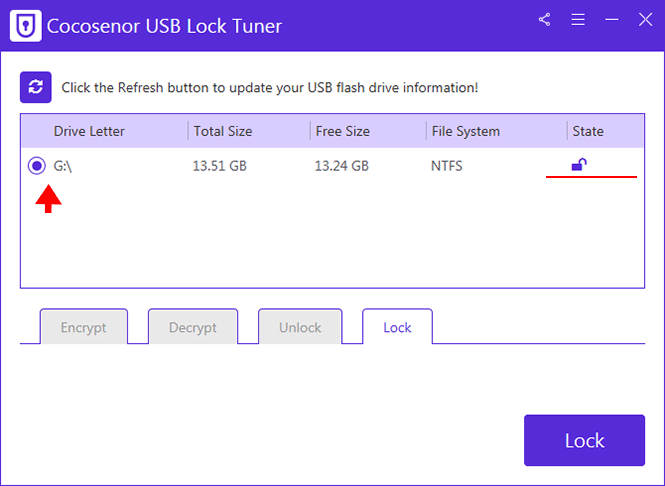The height and width of the screenshot is (486, 665).
Task: Click the unlocked padlock state icon
Action: (x=579, y=164)
